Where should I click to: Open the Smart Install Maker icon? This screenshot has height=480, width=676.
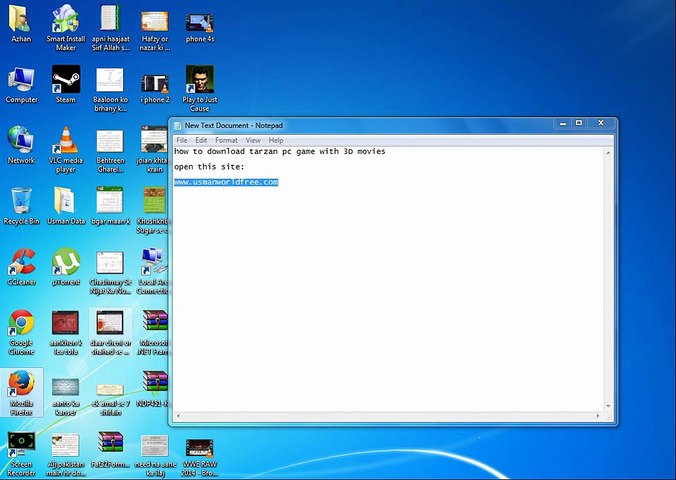point(65,20)
